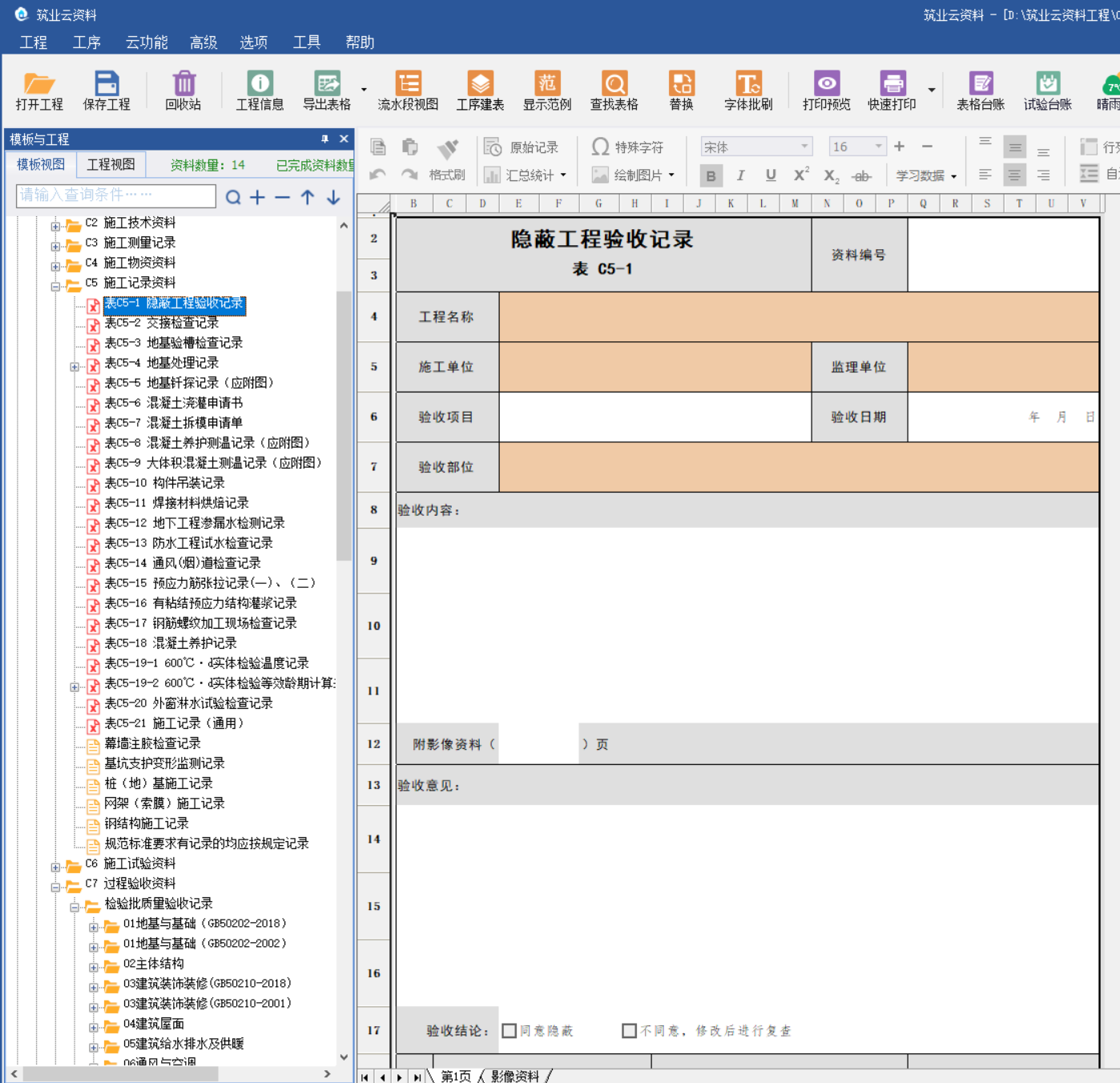Click the template tree vertical scrollbar
The width and height of the screenshot is (1120, 1083).
pyautogui.click(x=344, y=425)
